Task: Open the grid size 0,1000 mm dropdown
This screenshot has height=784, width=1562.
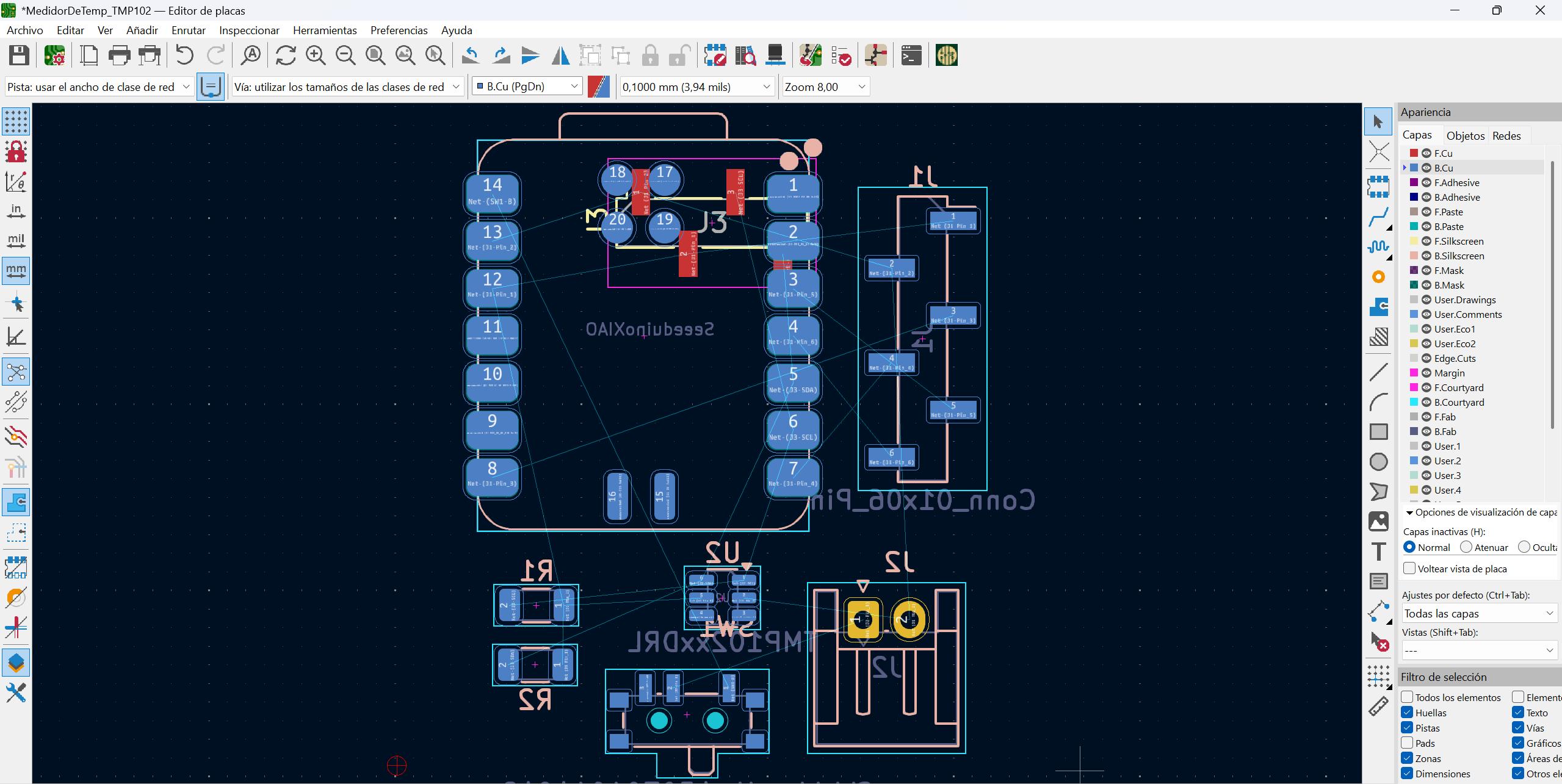Action: [696, 87]
